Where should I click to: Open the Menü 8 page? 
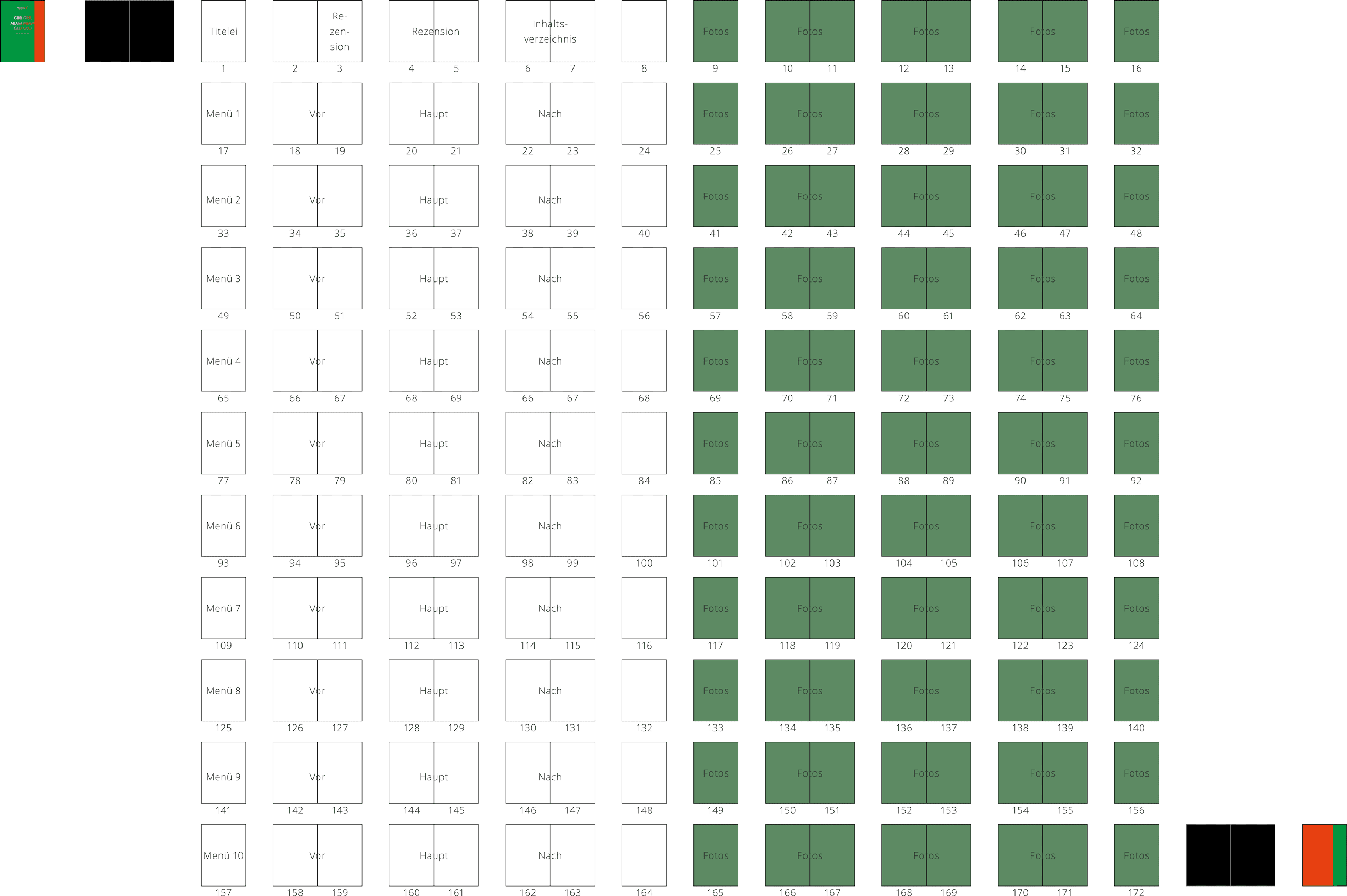coord(224,690)
